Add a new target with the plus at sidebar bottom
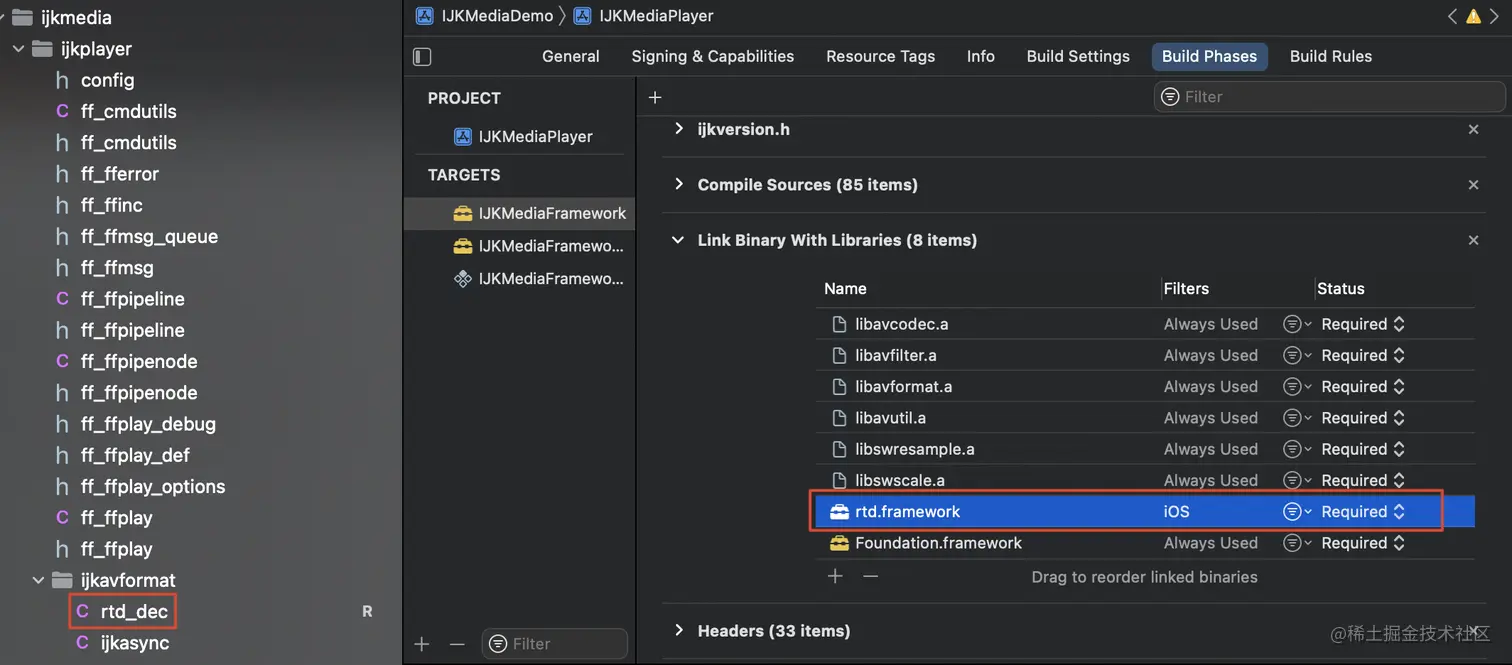Viewport: 1512px width, 665px height. 422,644
